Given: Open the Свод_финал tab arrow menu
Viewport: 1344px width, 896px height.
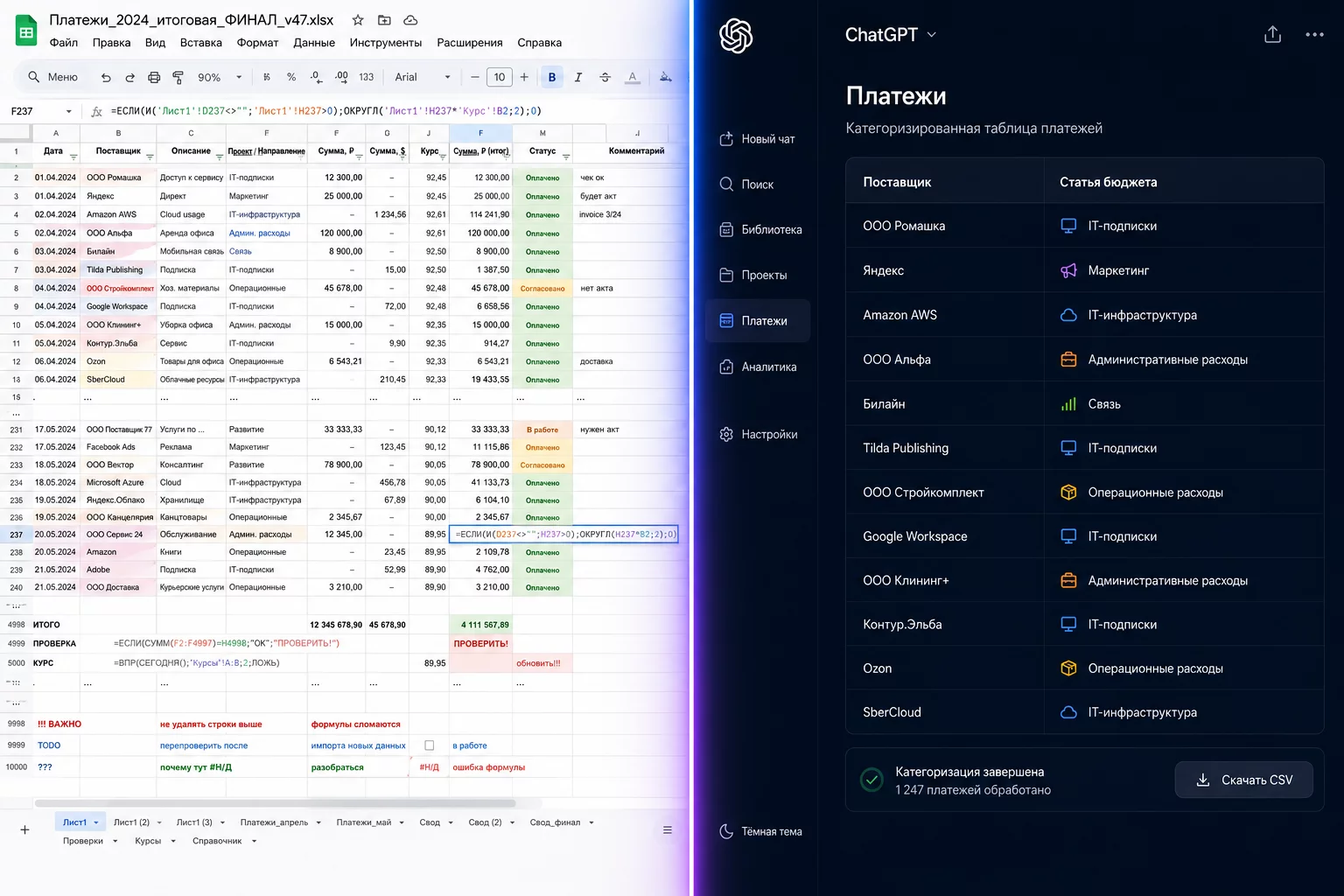Looking at the screenshot, I should [x=591, y=822].
